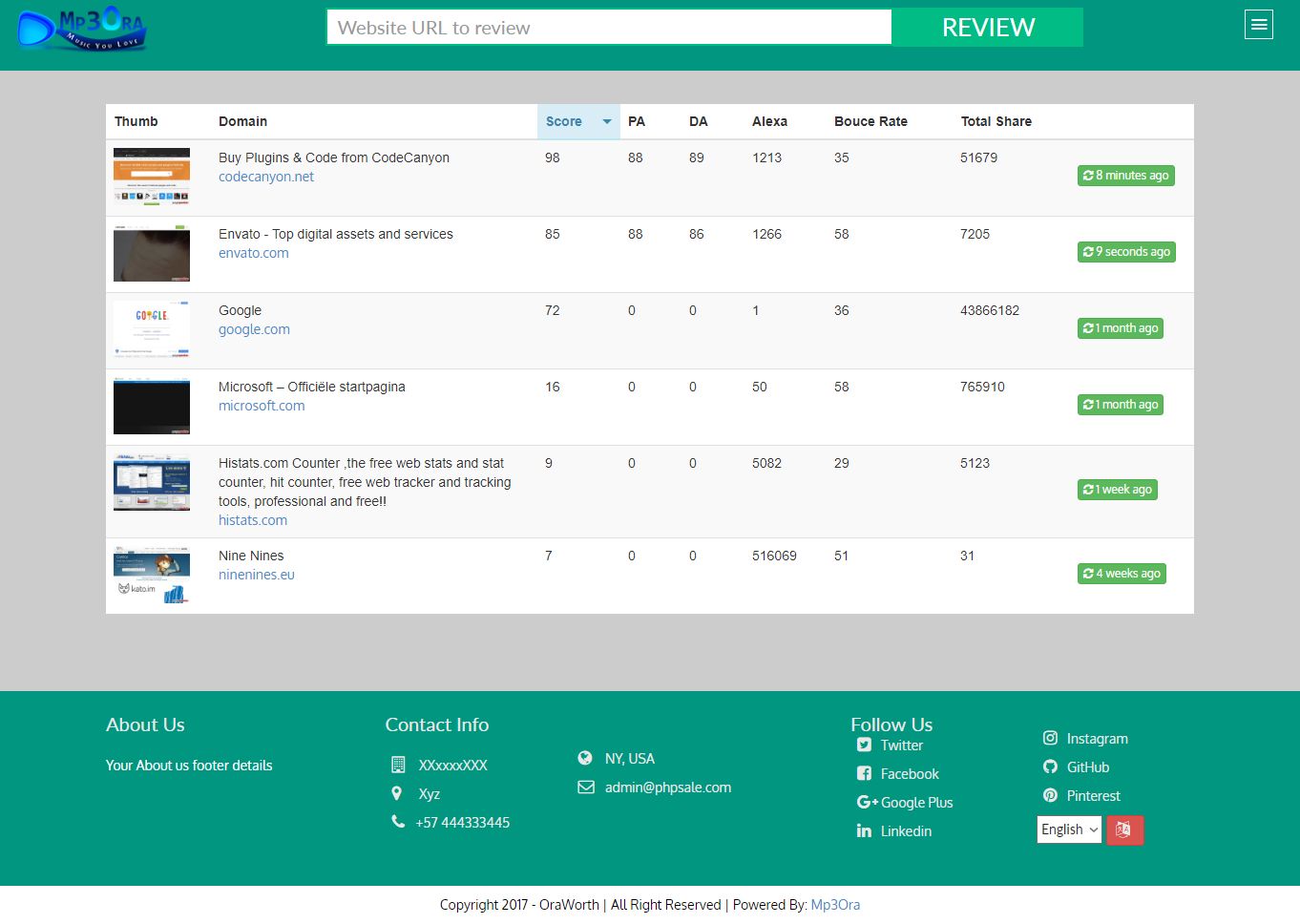Click the Linkedin icon in the footer
Screen dimensions: 1300x924
pos(864,831)
